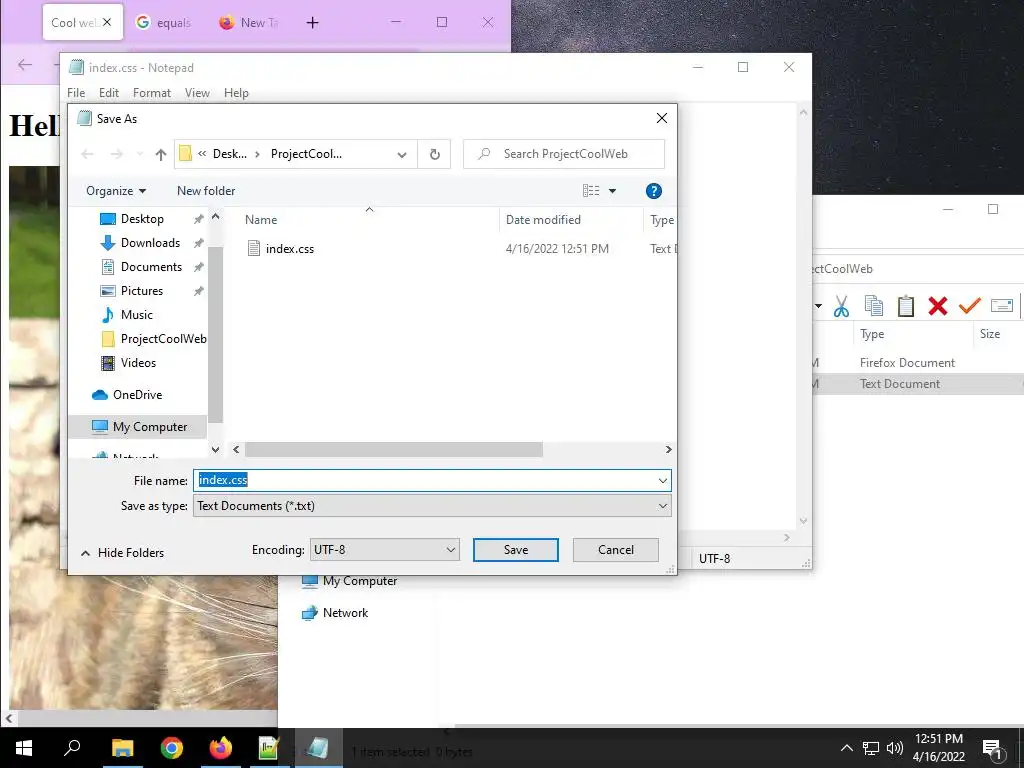Click the Forward arrow in Save As dialog

coord(116,154)
